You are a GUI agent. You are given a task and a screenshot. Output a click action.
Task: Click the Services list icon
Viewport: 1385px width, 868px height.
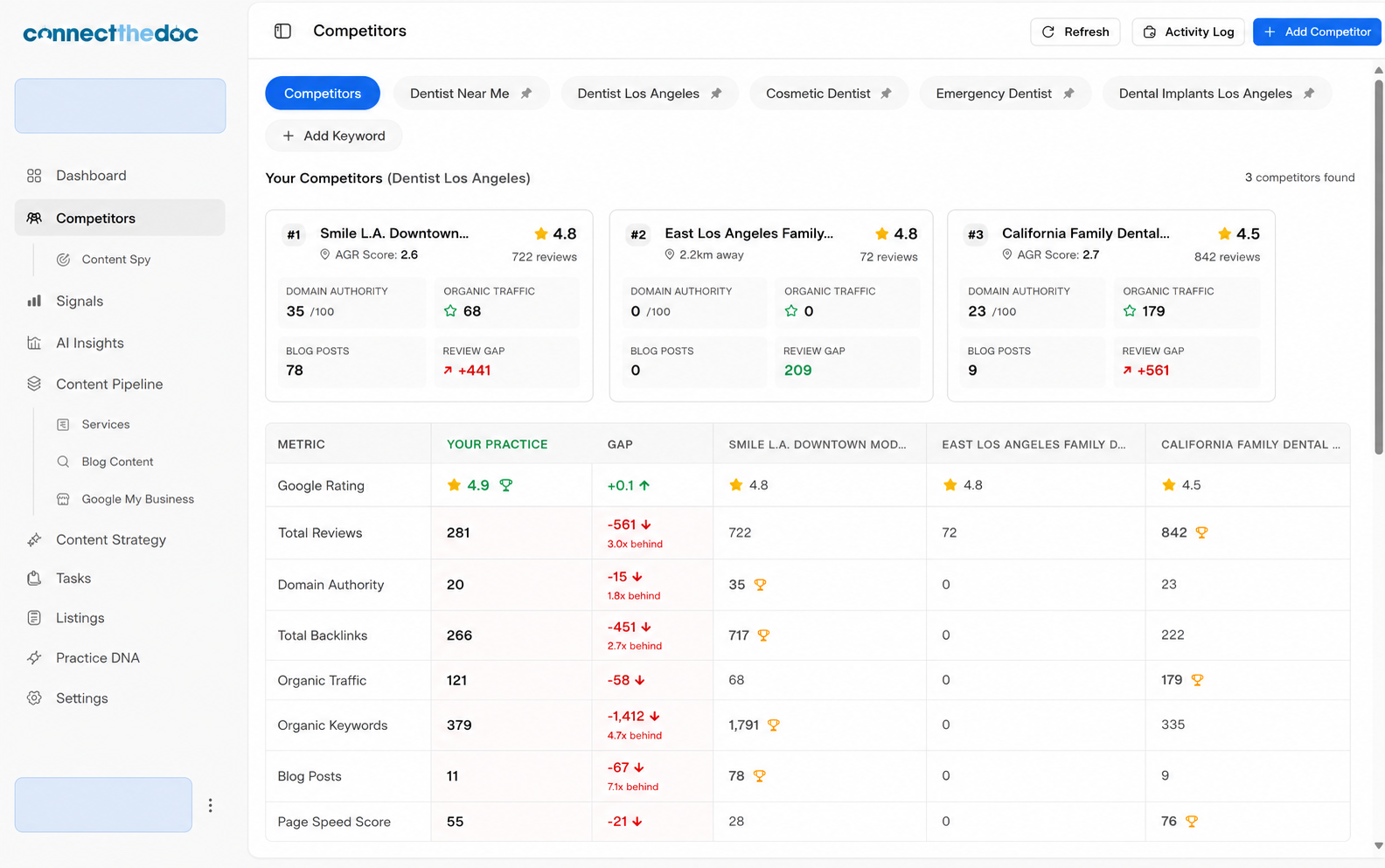click(63, 425)
